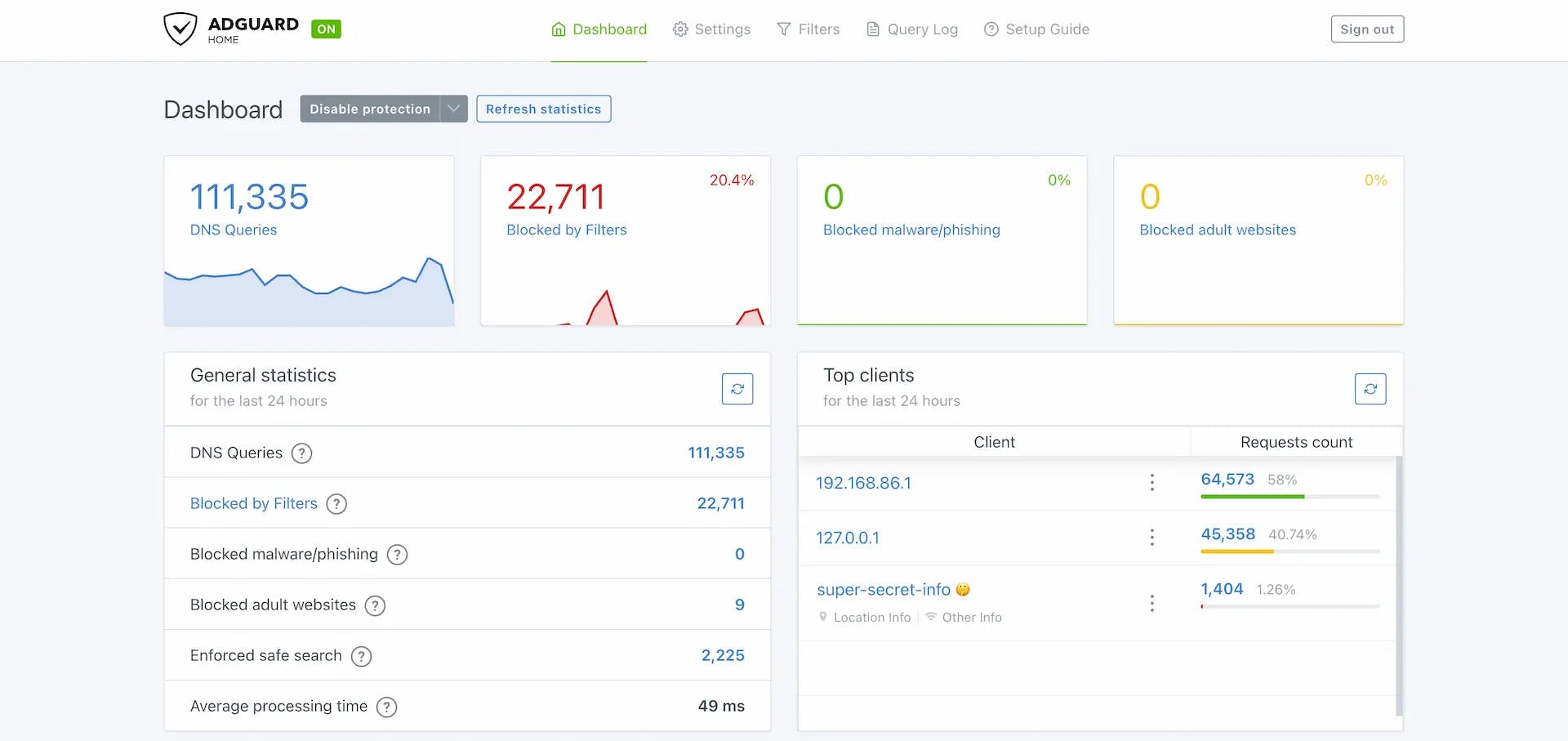Click the 0% malware/phishing percentage
The width and height of the screenshot is (1568, 741).
click(1059, 181)
